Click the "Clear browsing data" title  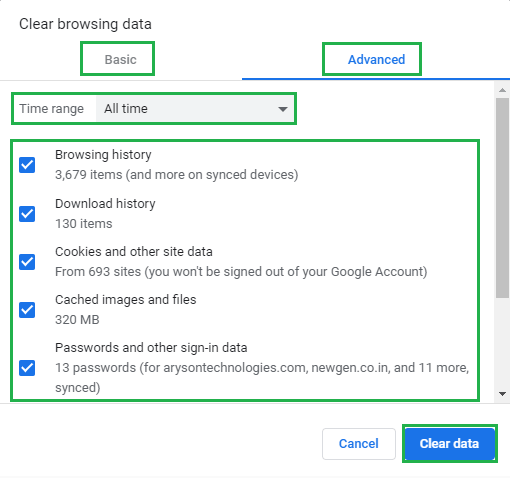(x=85, y=24)
